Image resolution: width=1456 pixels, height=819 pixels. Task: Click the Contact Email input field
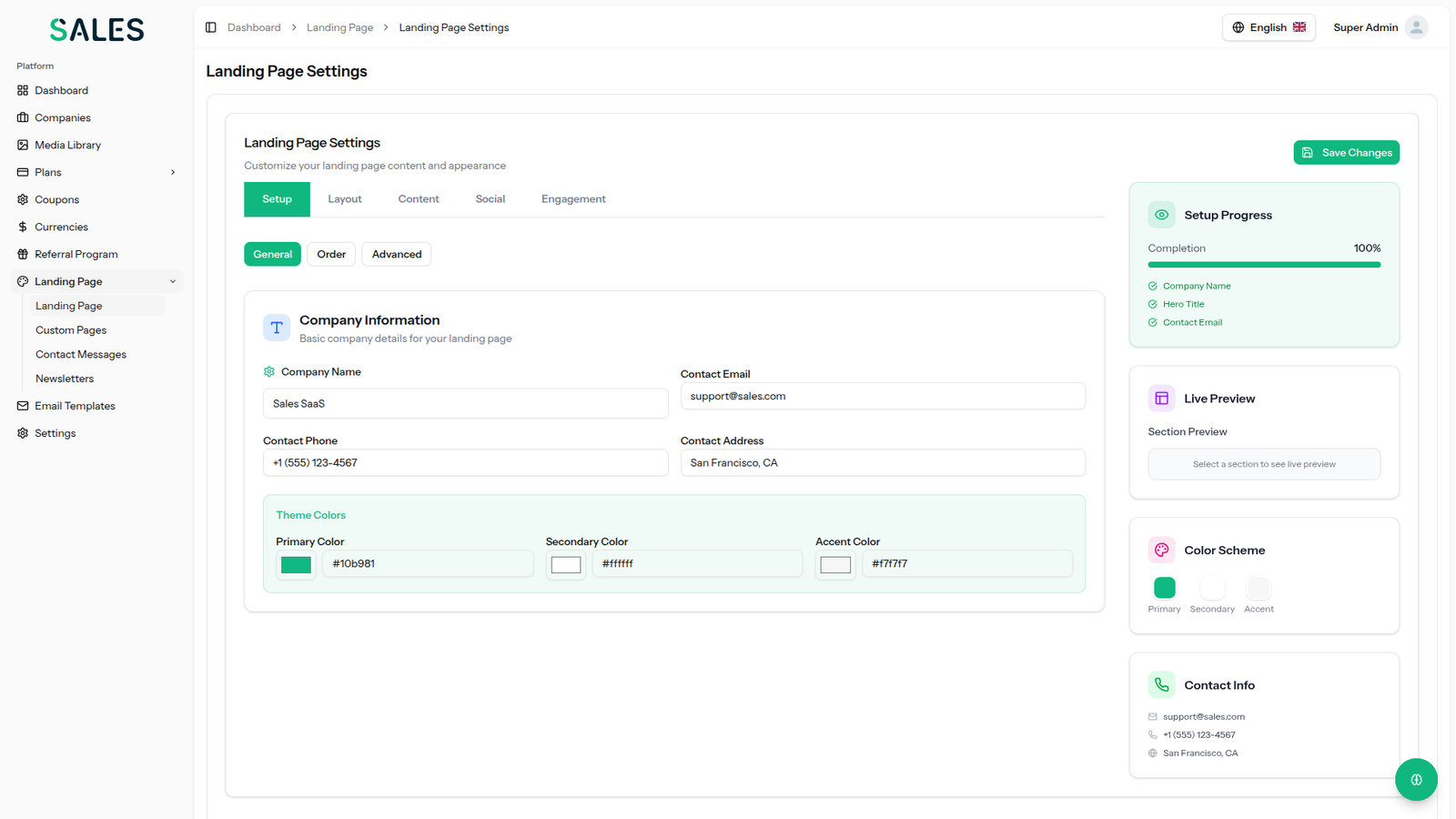pos(882,396)
